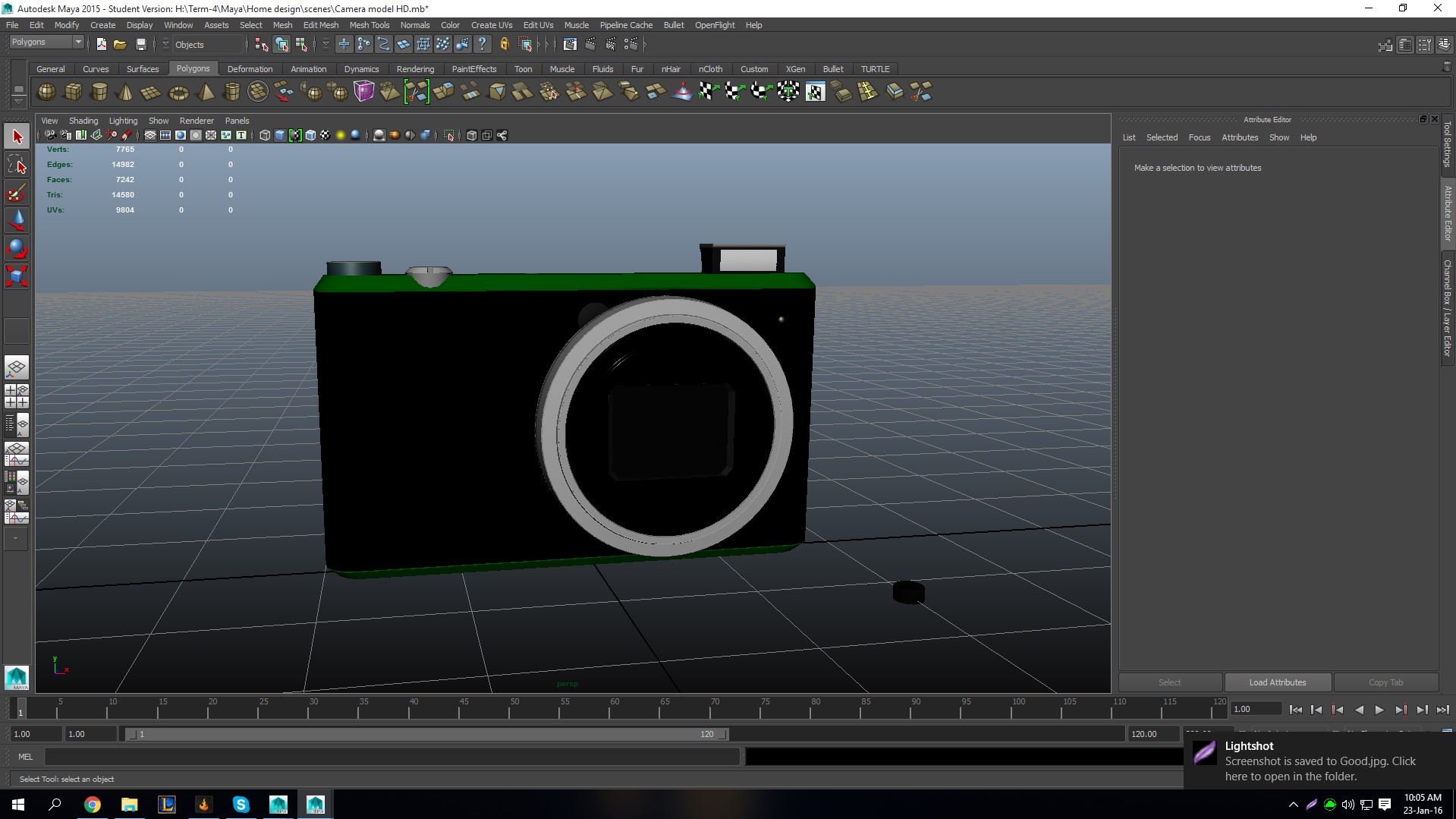Open the help question mark icon
This screenshot has height=819, width=1456.
tap(482, 45)
